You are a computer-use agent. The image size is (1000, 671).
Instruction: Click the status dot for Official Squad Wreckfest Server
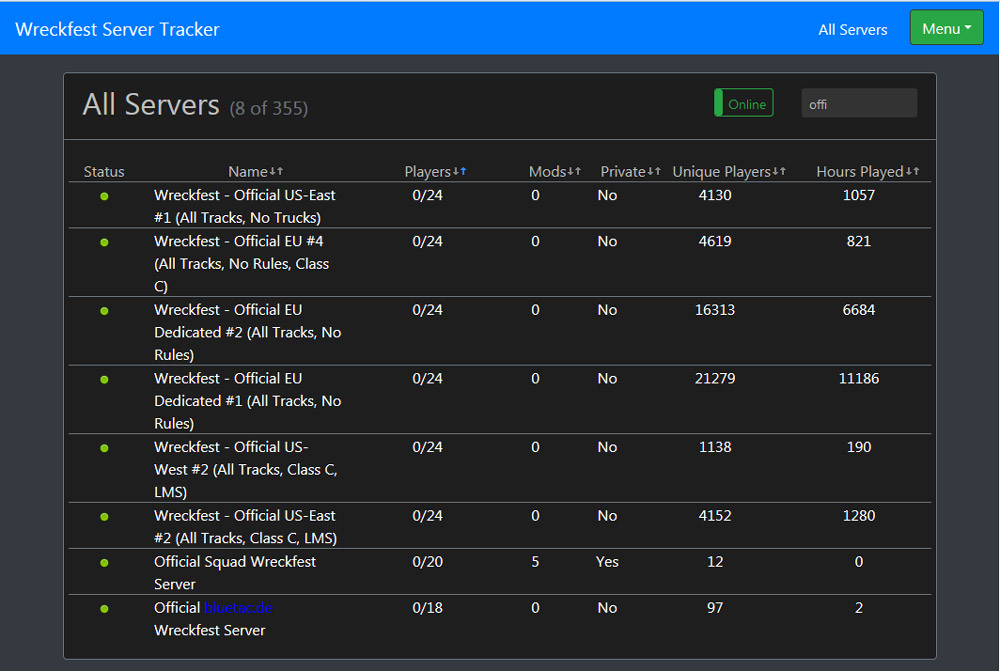click(x=104, y=563)
